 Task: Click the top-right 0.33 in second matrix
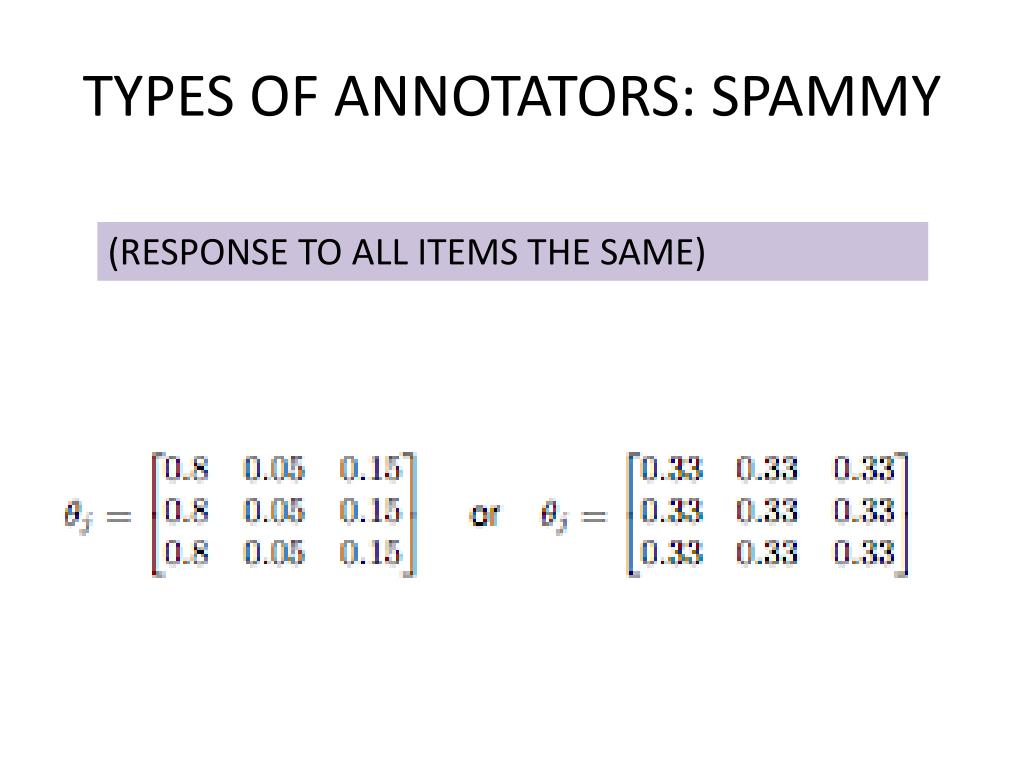[863, 469]
